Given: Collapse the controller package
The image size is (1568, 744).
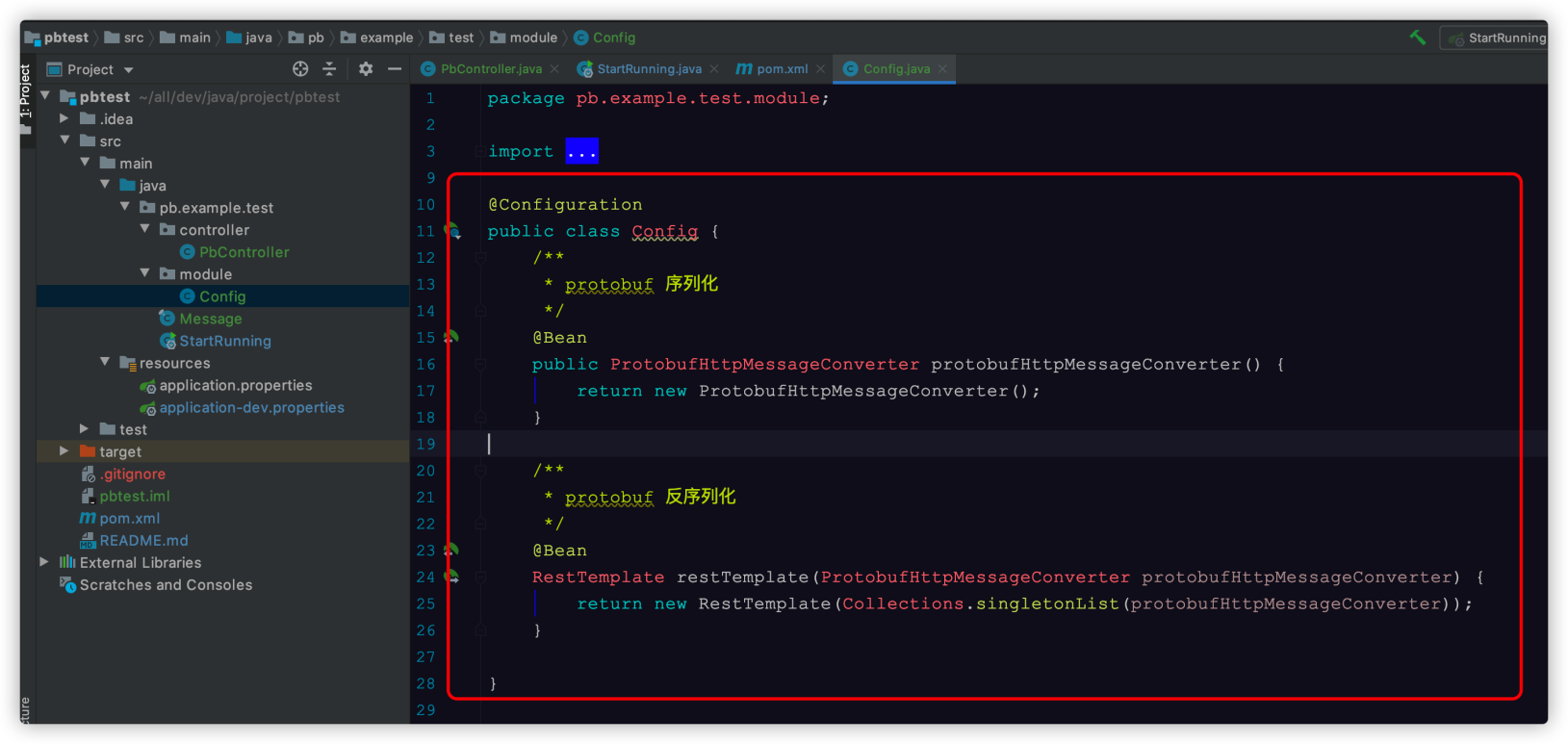Looking at the screenshot, I should pos(145,229).
